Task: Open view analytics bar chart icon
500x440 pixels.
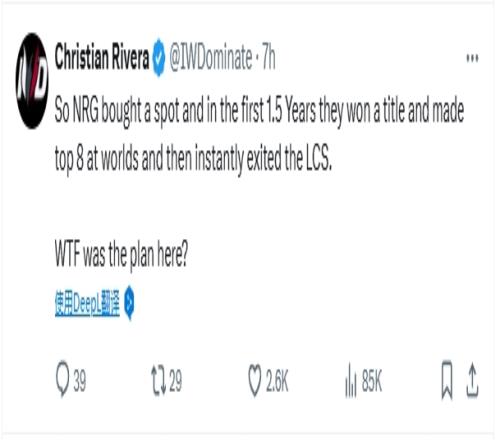Action: (x=351, y=381)
